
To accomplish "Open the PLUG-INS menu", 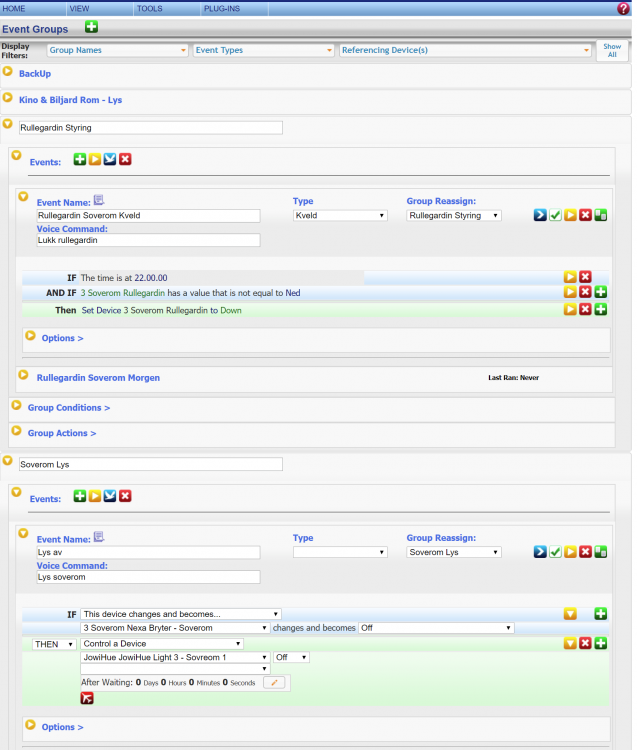I will 221,8.
